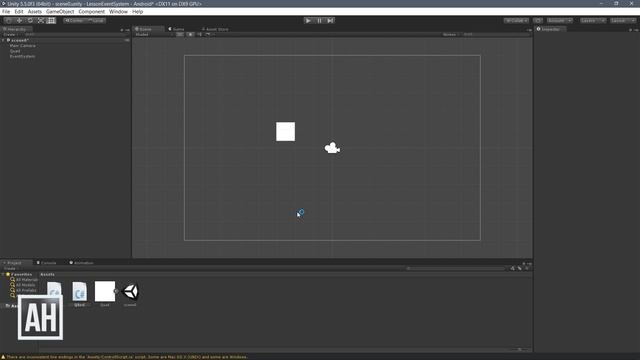The width and height of the screenshot is (640, 360).
Task: Select Quad in Hierarchy
Action: click(x=15, y=51)
